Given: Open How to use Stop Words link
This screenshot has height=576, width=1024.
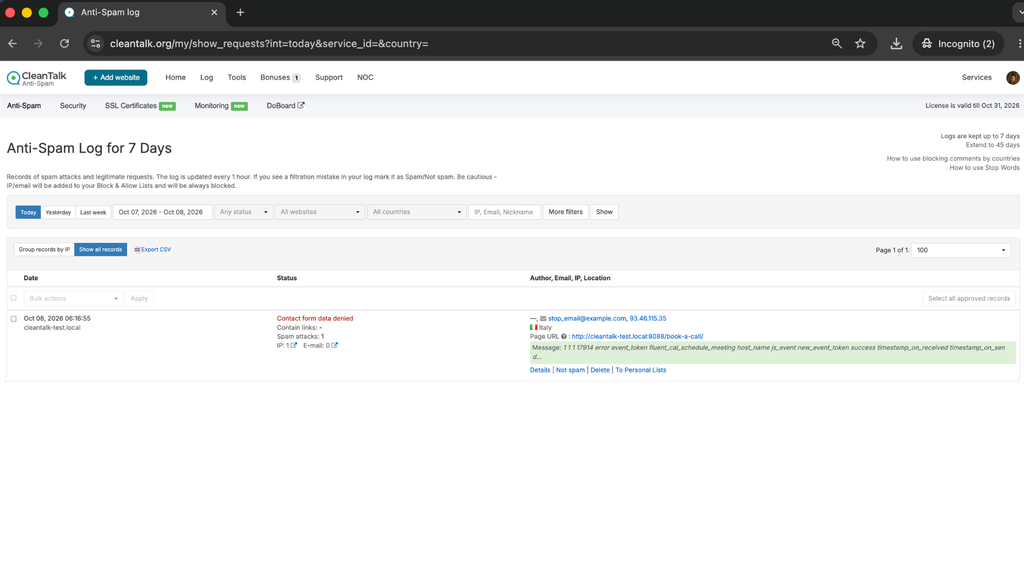Looking at the screenshot, I should (x=984, y=168).
